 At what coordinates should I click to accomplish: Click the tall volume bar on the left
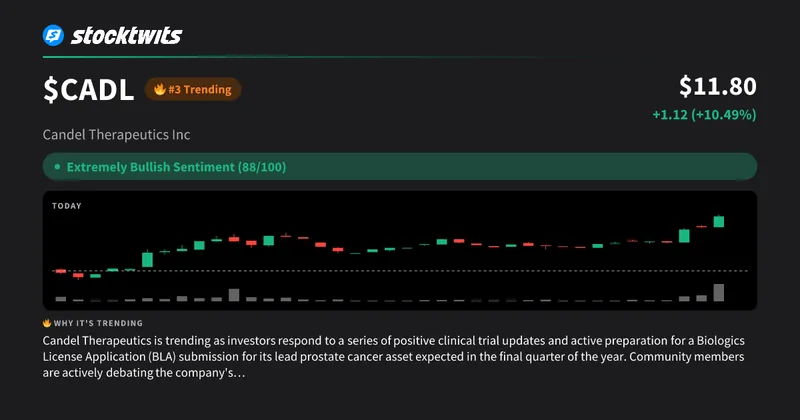click(x=234, y=295)
